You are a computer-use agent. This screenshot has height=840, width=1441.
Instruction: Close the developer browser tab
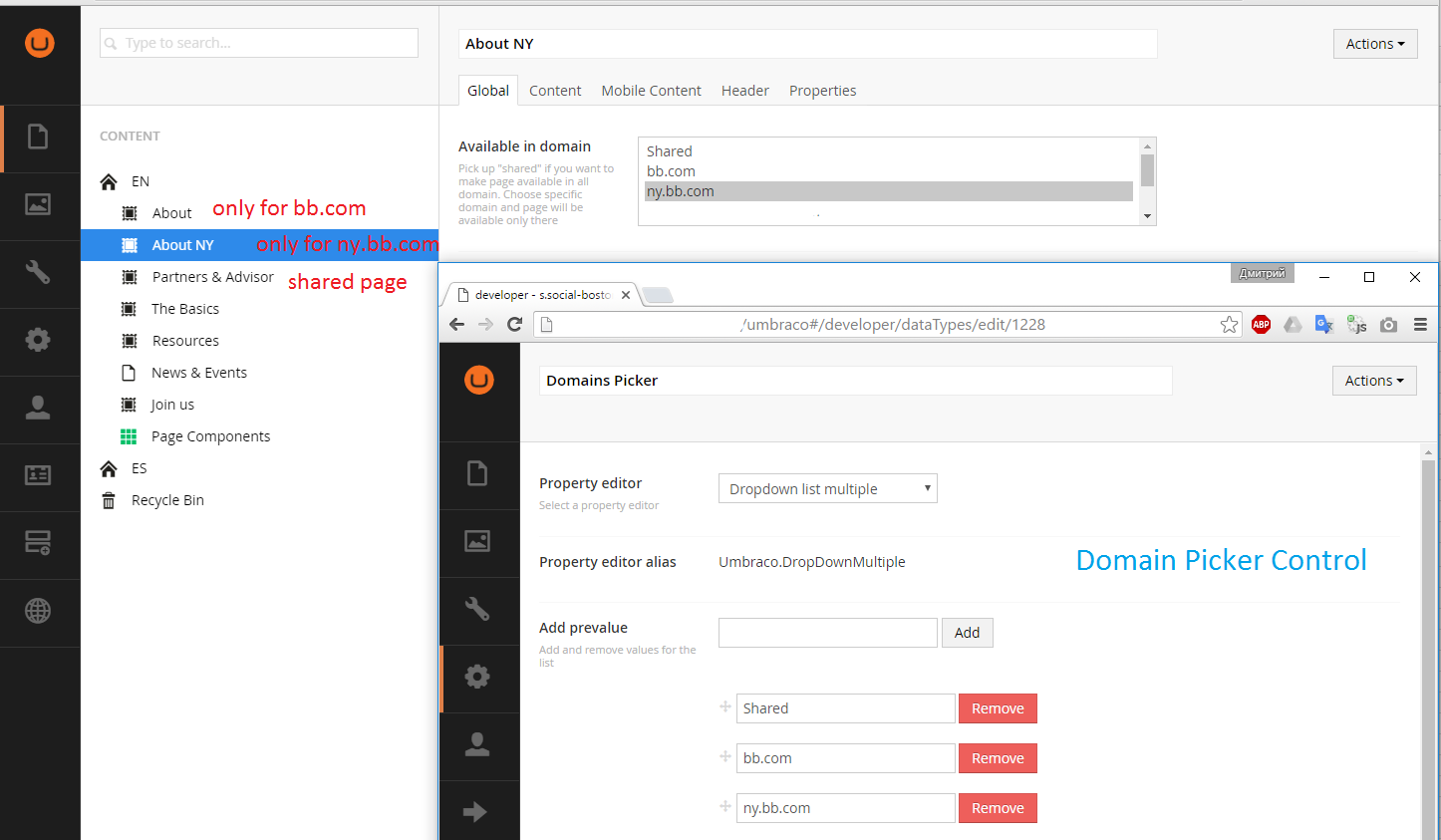coord(626,295)
